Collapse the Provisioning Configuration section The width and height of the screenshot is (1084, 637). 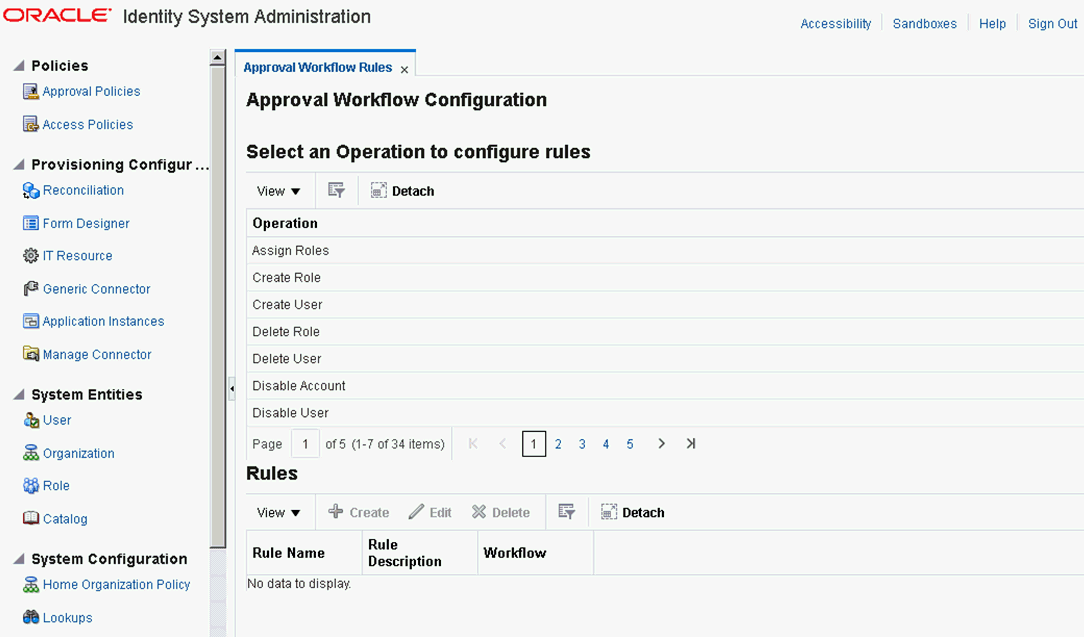19,165
